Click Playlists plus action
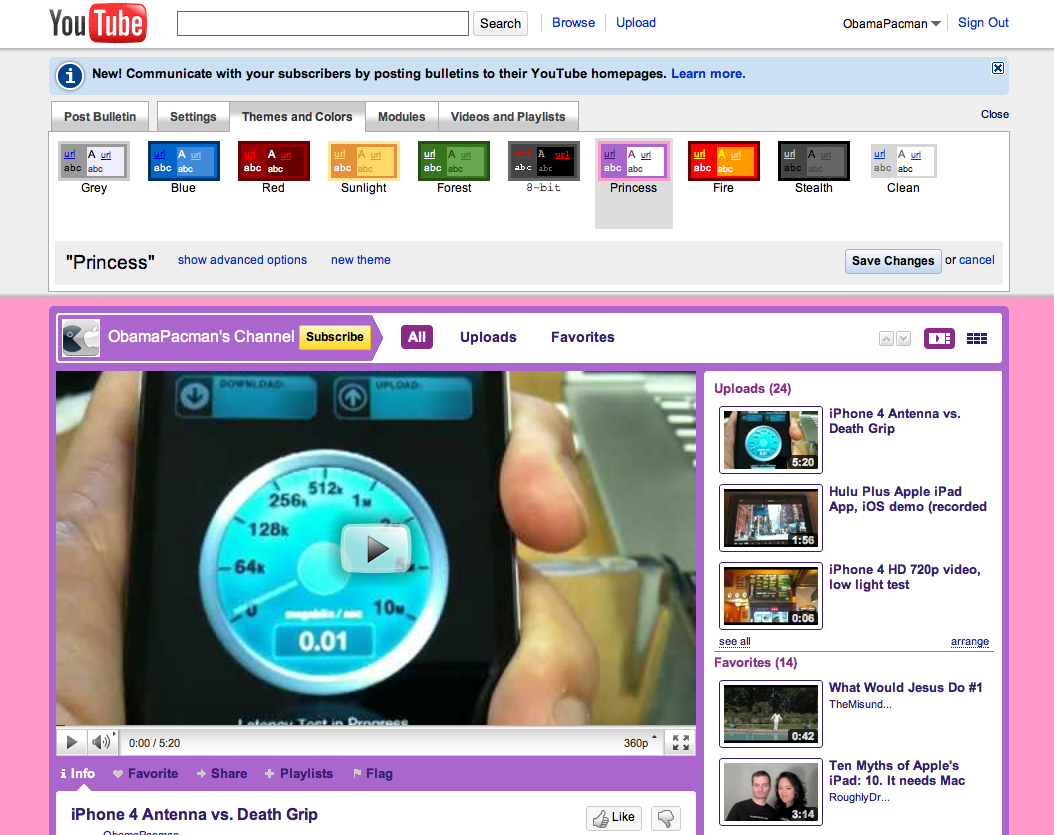 [298, 773]
